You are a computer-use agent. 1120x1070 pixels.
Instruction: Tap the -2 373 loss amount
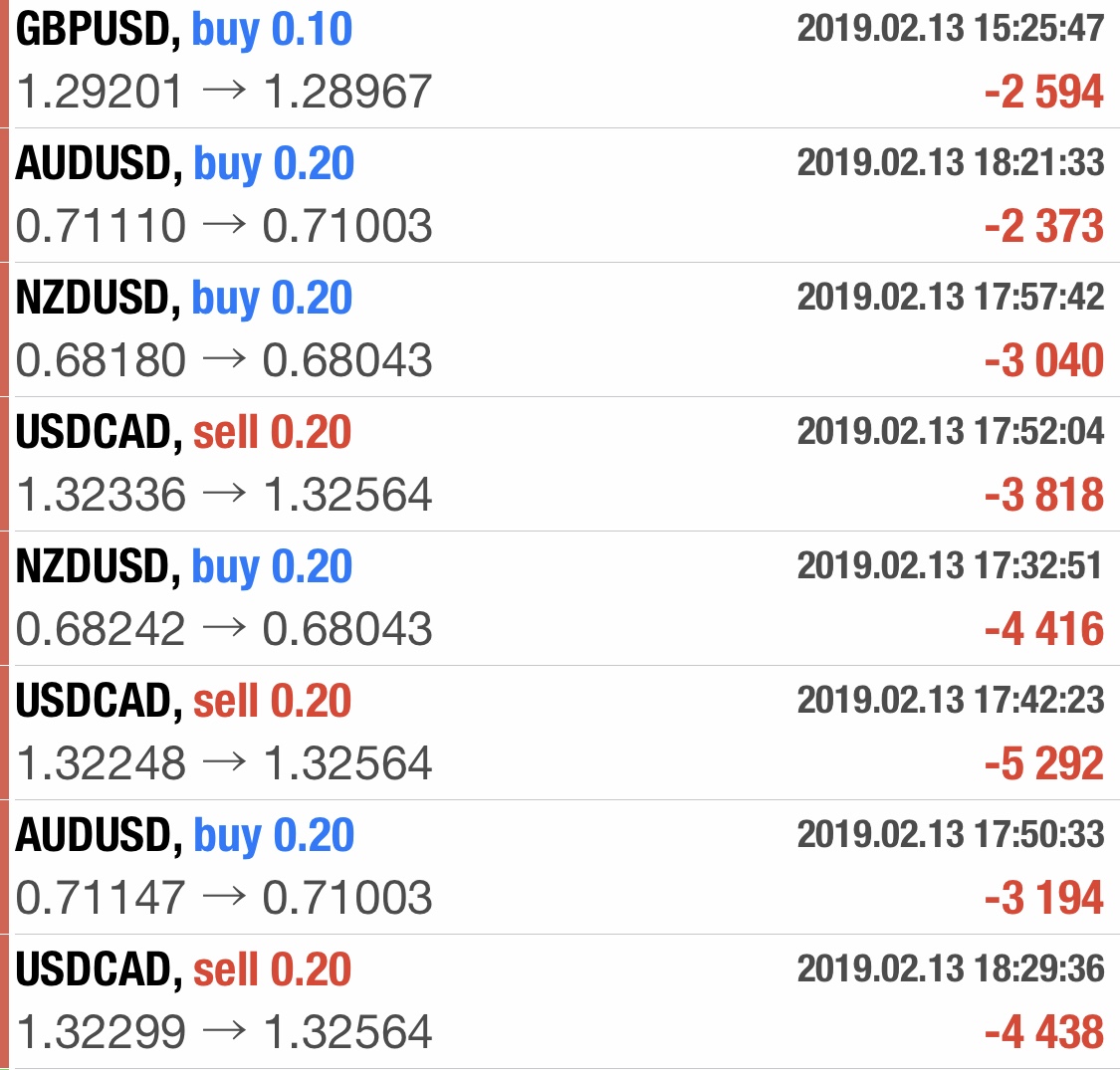click(x=1043, y=227)
